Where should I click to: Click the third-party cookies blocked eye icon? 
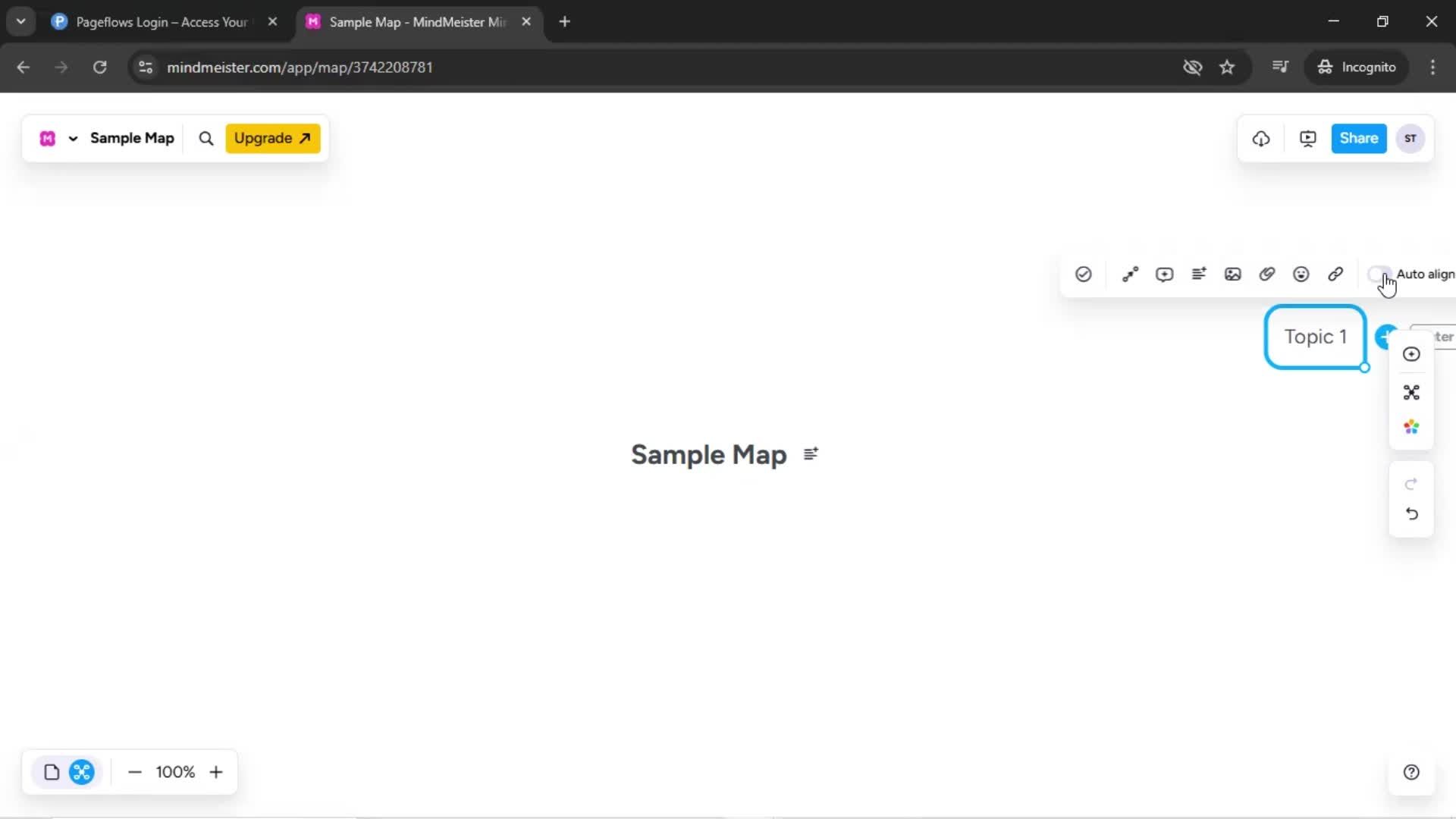pos(1193,67)
